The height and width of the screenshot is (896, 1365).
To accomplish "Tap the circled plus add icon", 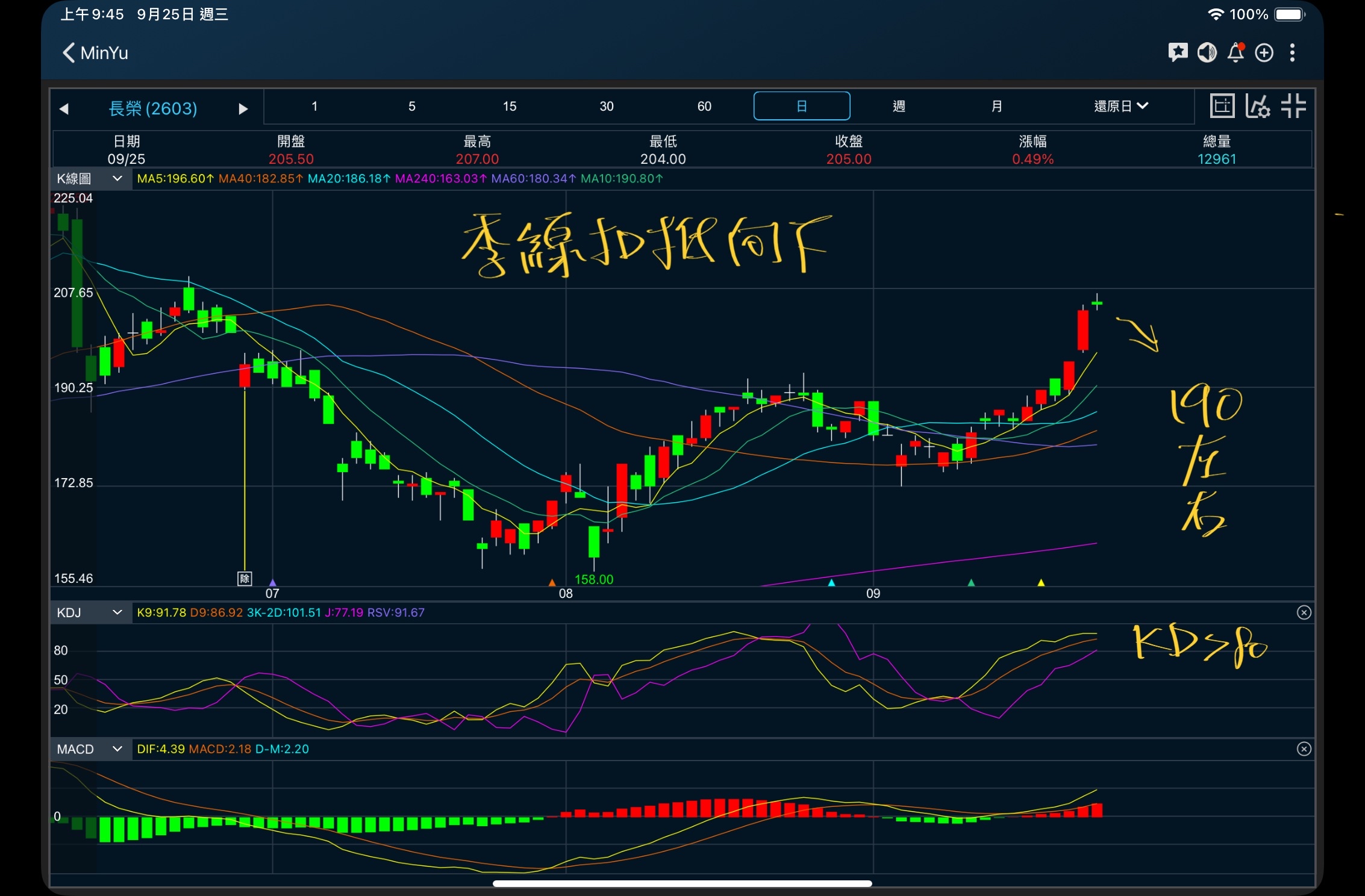I will (1264, 53).
